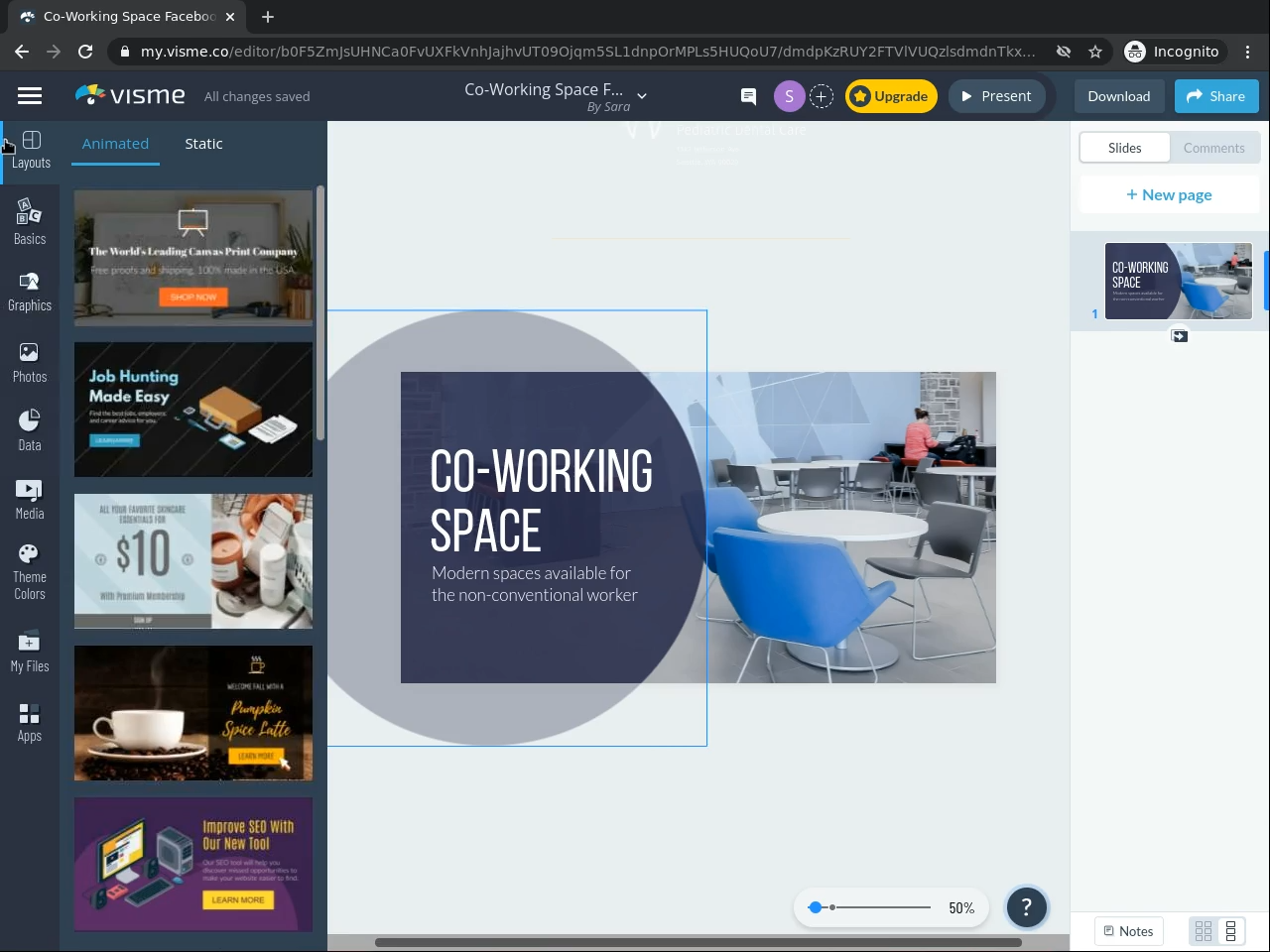Open the Basics panel in the sidebar
1270x952 pixels.
(30, 221)
